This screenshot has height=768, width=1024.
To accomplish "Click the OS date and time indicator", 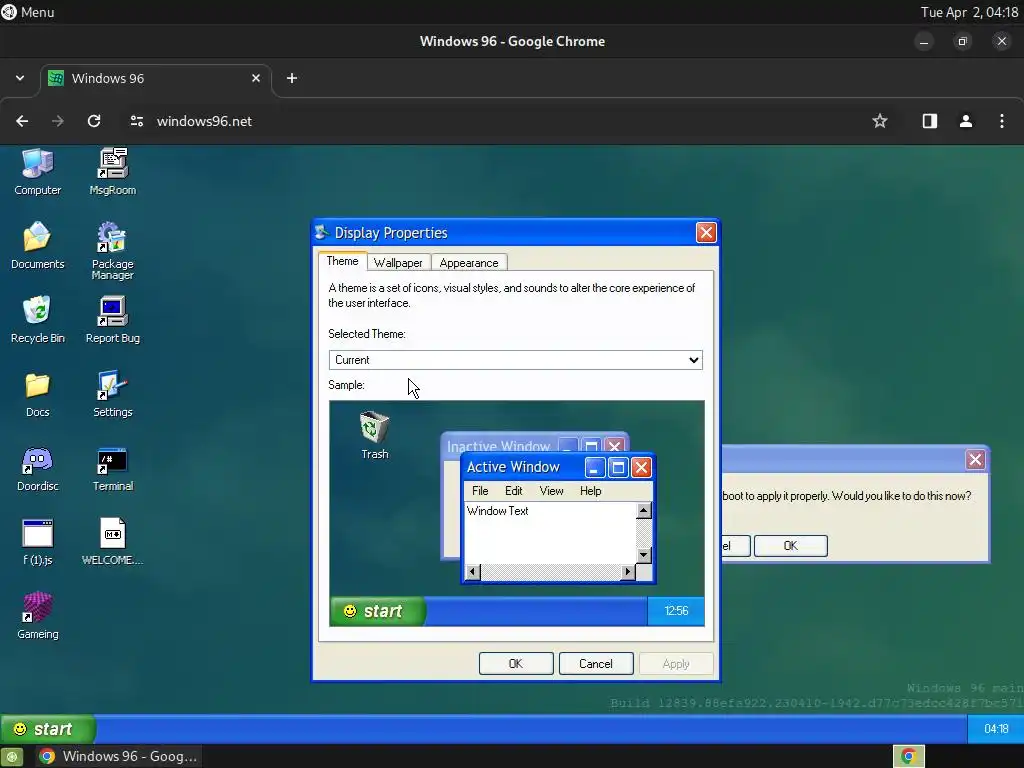I will click(x=969, y=12).
